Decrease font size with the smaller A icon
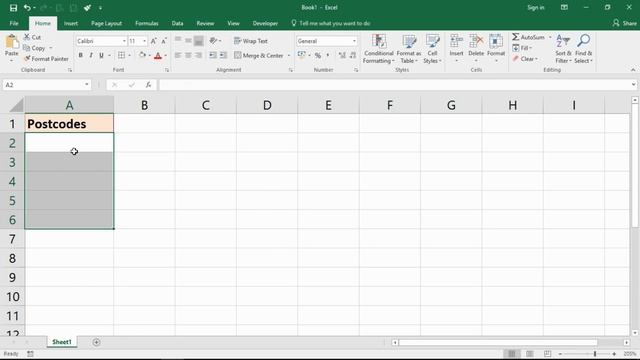This screenshot has height=360, width=640. pyautogui.click(x=164, y=41)
